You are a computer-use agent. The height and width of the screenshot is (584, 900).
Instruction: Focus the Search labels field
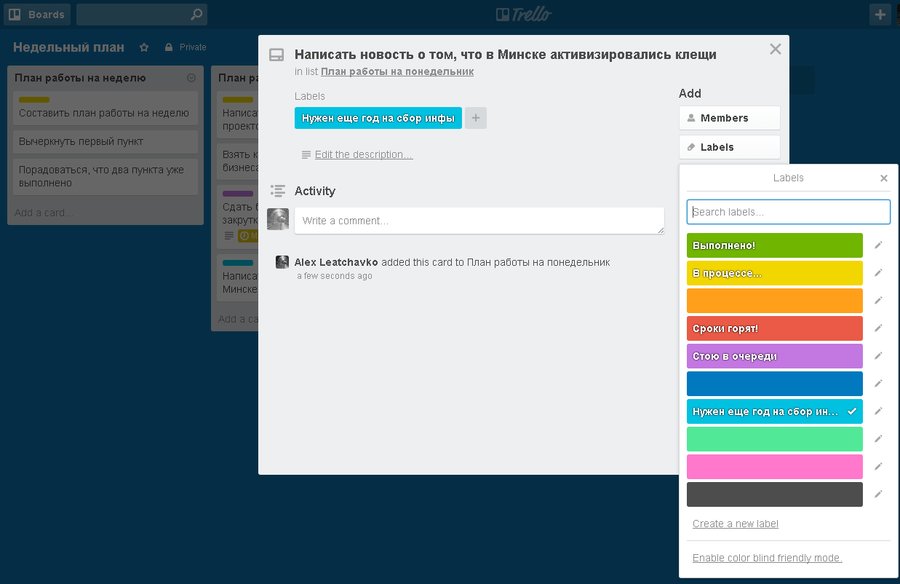point(789,212)
